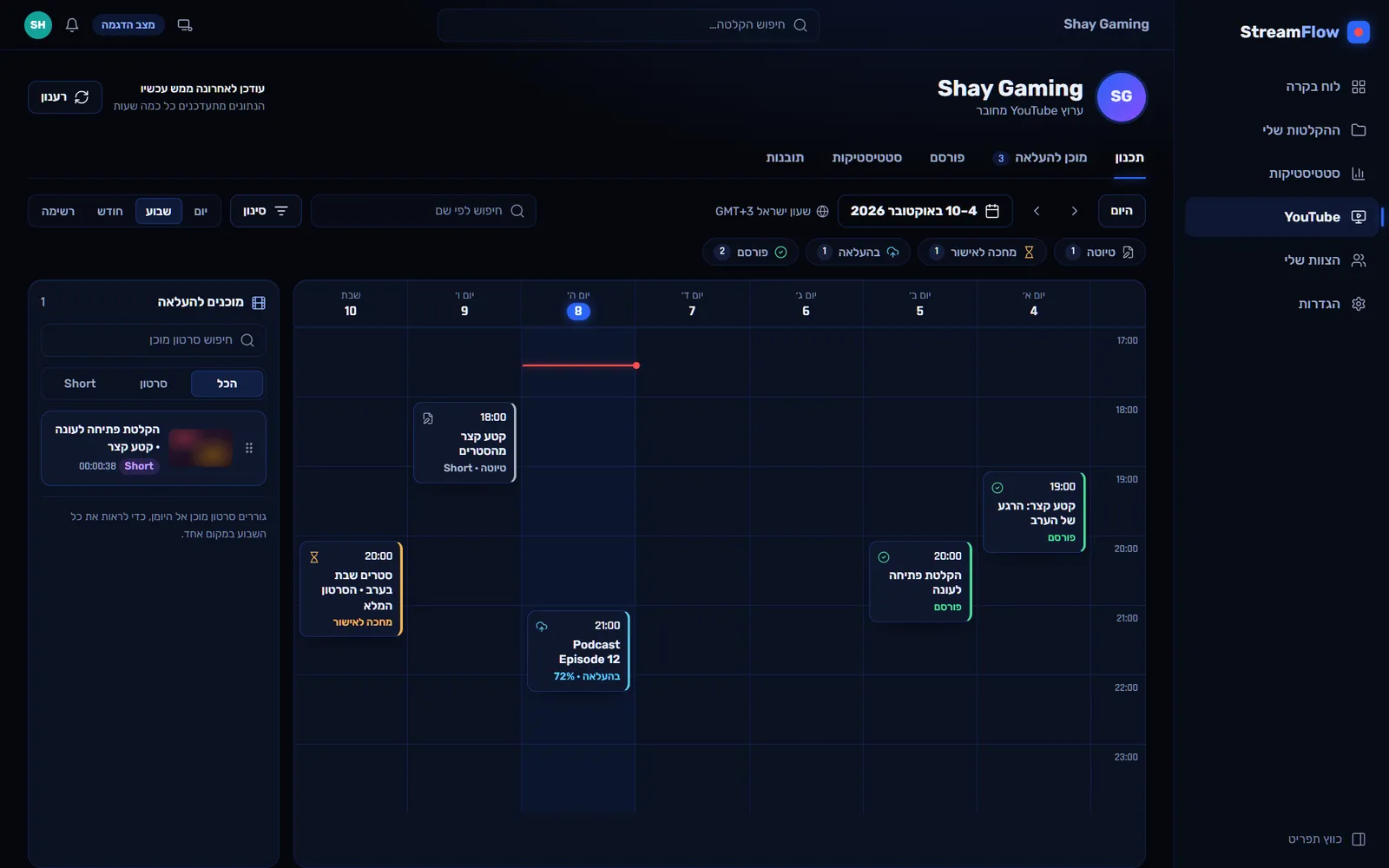Image resolution: width=1389 pixels, height=868 pixels.
Task: Click the SH user avatar
Action: pos(38,25)
